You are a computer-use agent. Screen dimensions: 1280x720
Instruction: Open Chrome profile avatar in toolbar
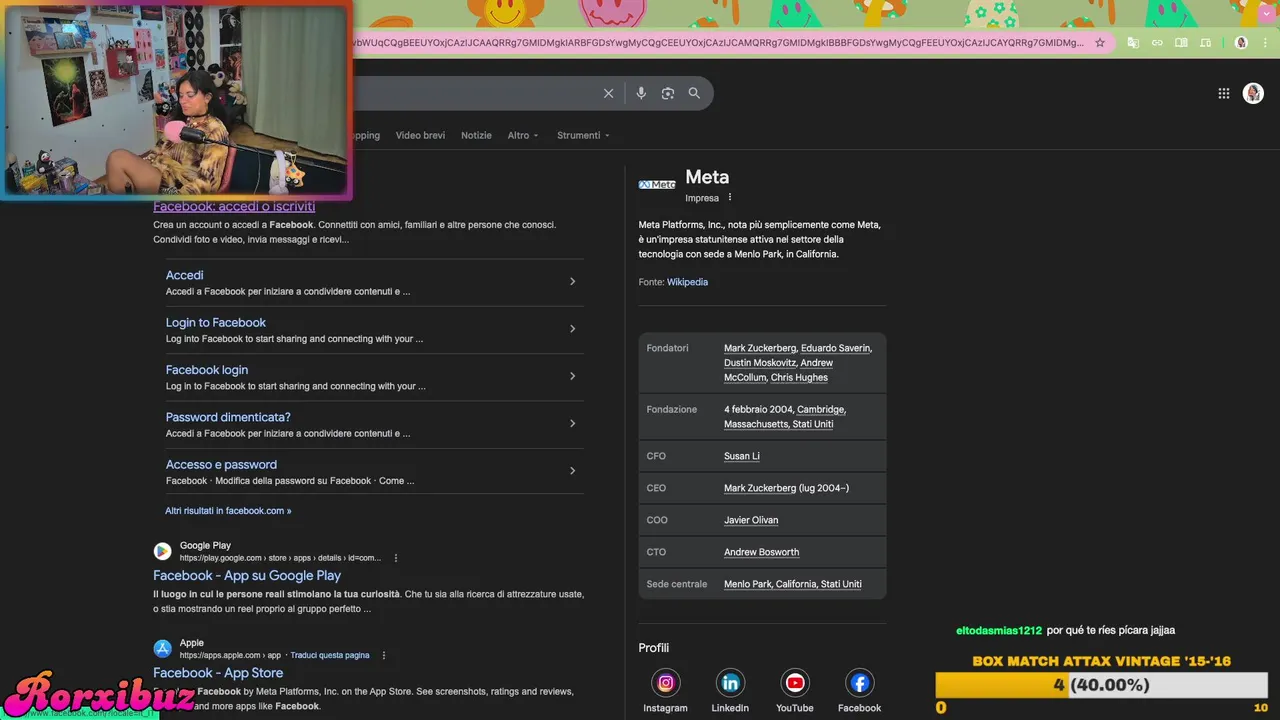(1241, 43)
